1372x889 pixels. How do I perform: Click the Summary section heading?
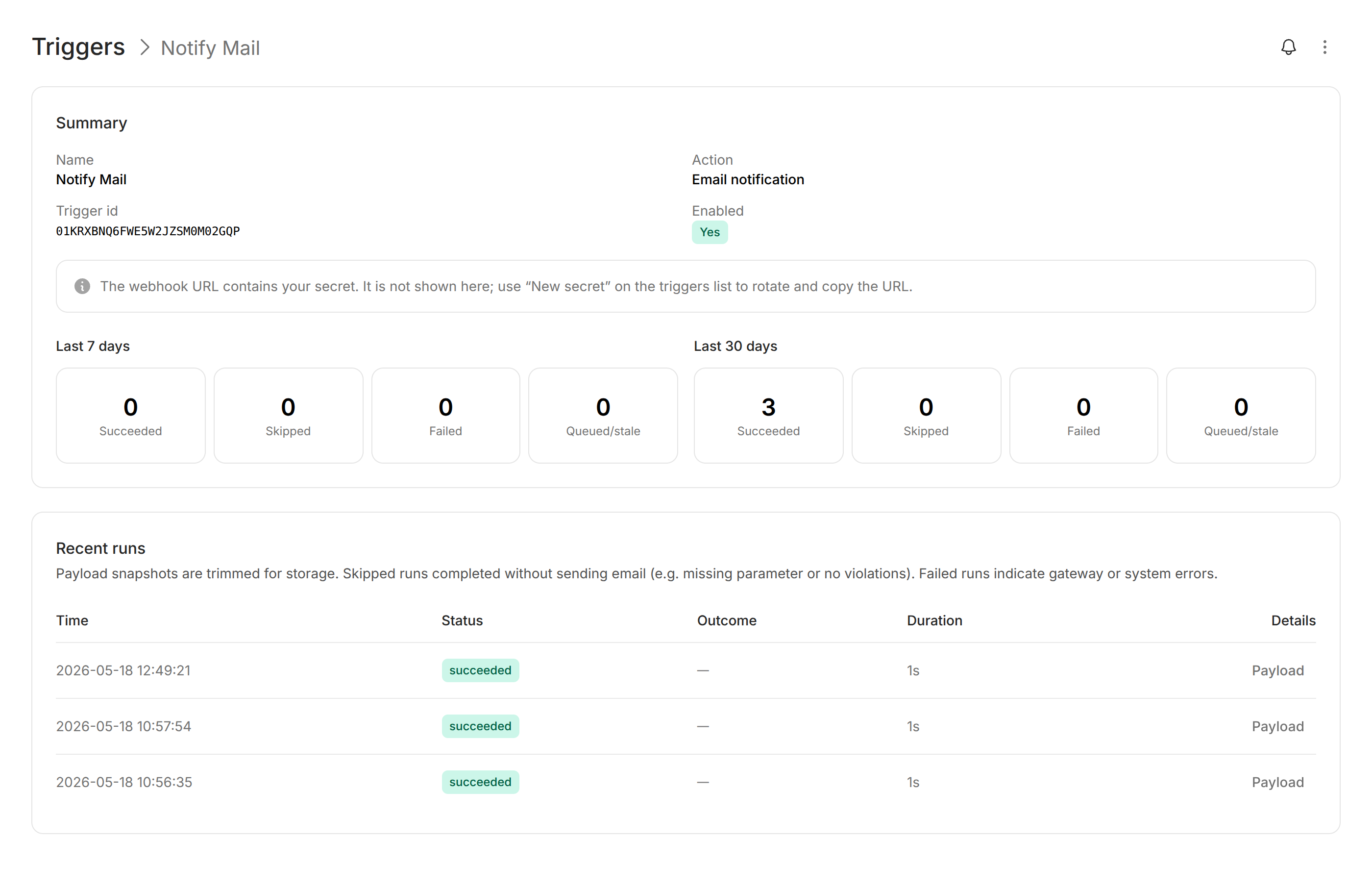click(92, 123)
